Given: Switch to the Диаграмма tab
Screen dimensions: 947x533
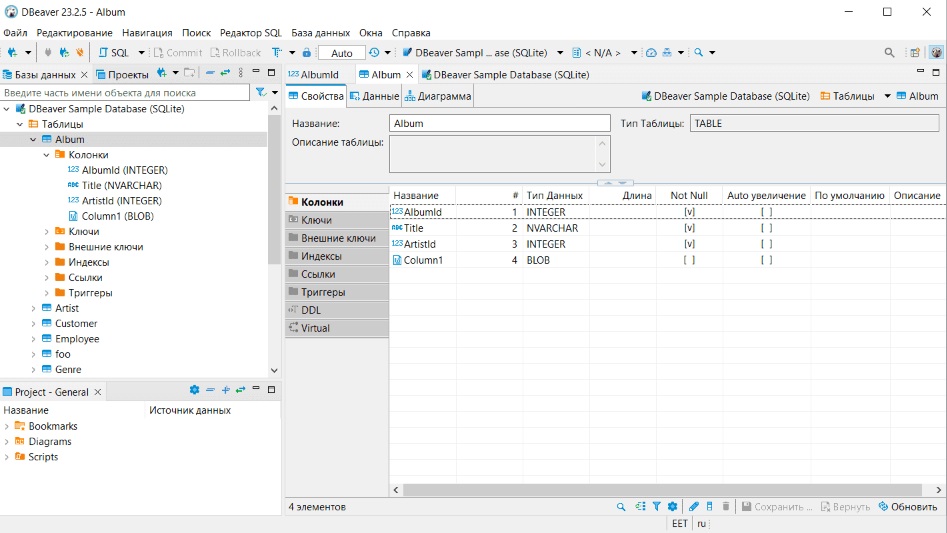Looking at the screenshot, I should 437,96.
